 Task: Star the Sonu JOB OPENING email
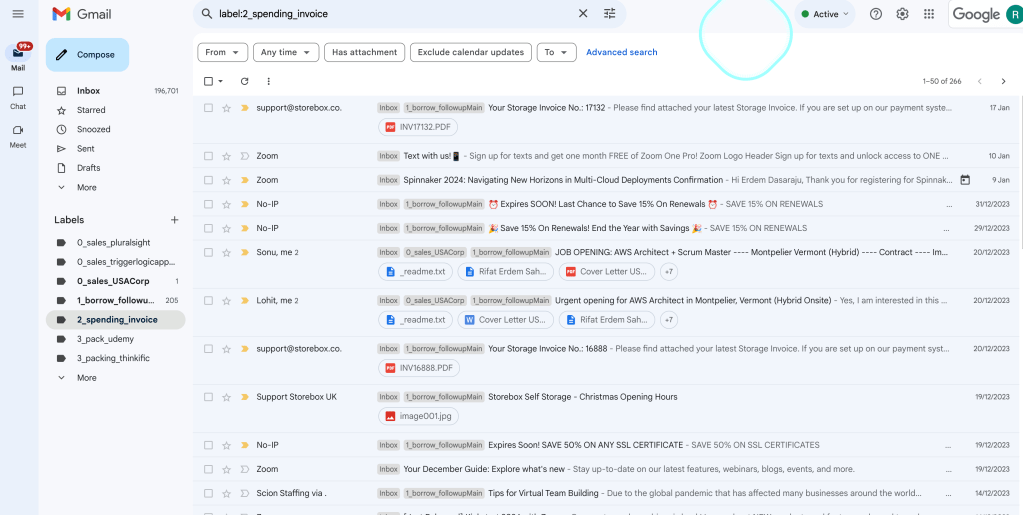226,252
